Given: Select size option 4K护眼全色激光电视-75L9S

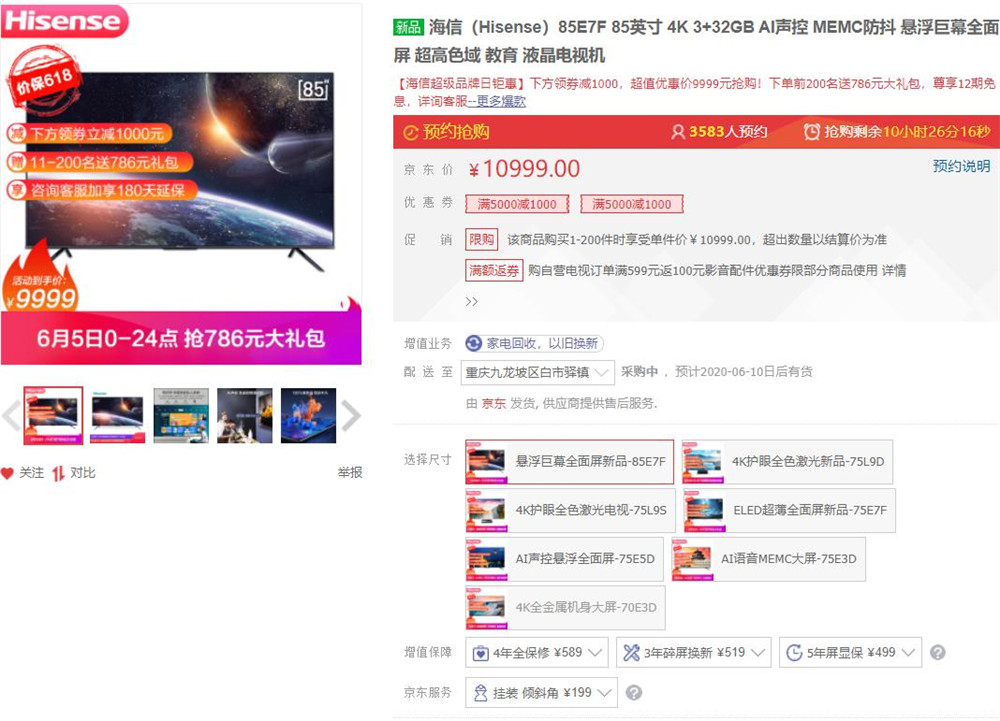Looking at the screenshot, I should (x=570, y=511).
